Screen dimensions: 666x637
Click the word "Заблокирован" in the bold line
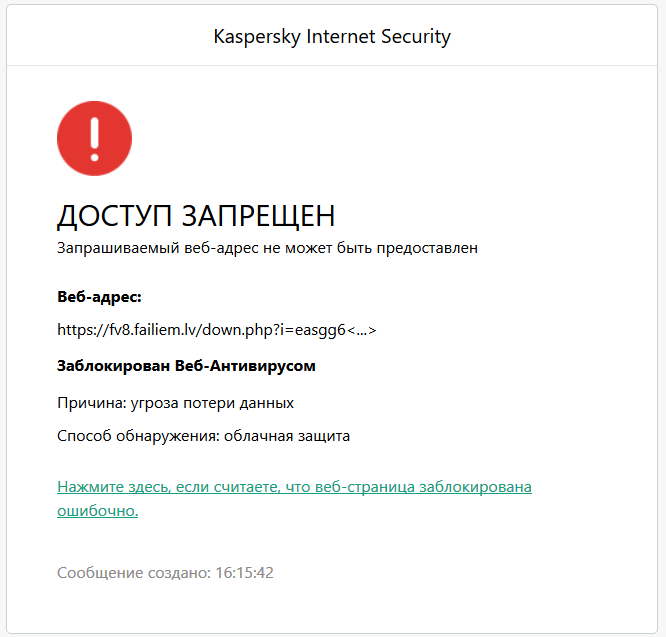[113, 366]
